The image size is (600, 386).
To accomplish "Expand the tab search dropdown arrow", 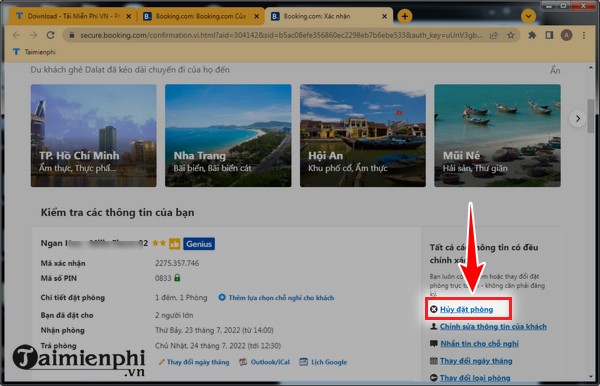I will point(528,16).
